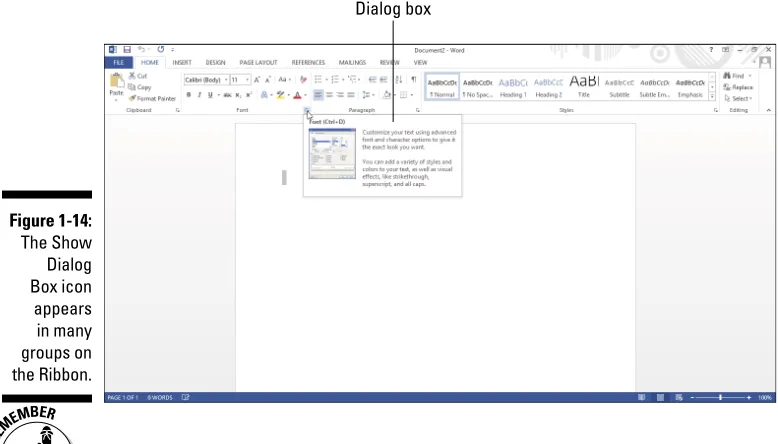Screen dimensions: 778x444
Task: Apply the Heading 1 style
Action: (513, 87)
